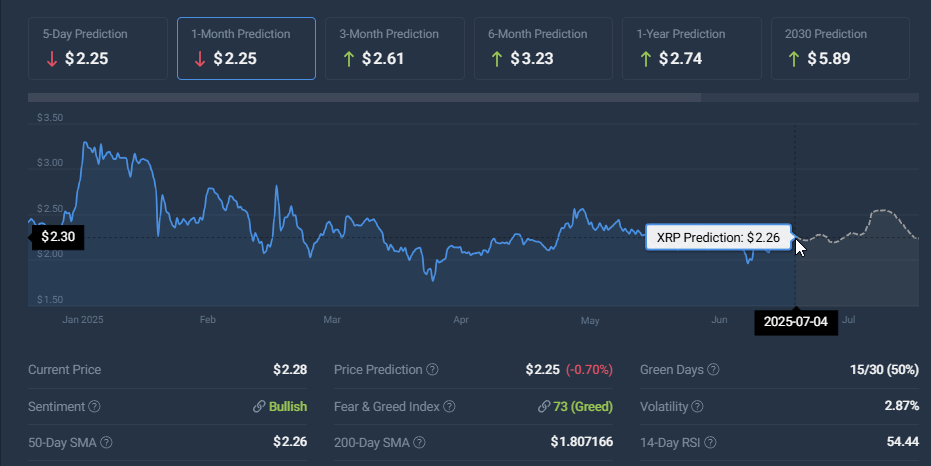The image size is (931, 466).
Task: Click the $2.26 50-Day SMA value
Action: [x=290, y=442]
